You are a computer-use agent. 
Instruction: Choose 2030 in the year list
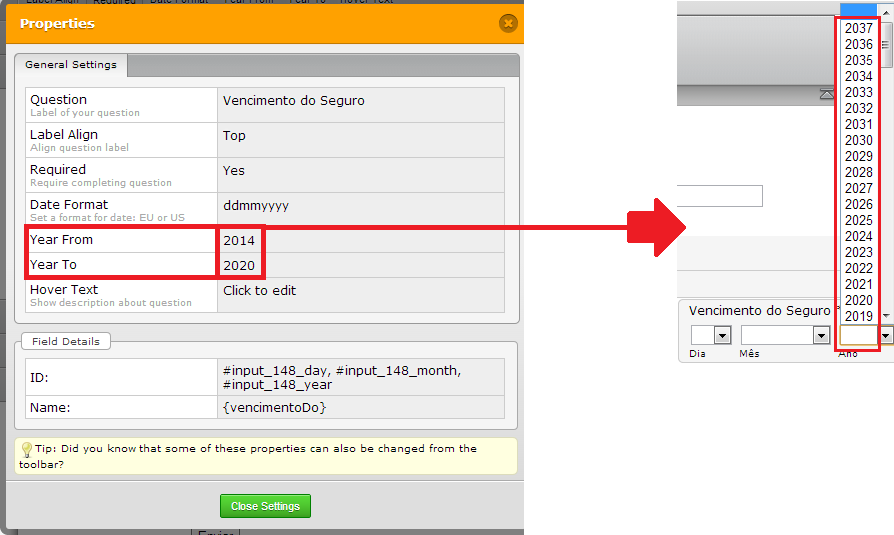pos(858,141)
